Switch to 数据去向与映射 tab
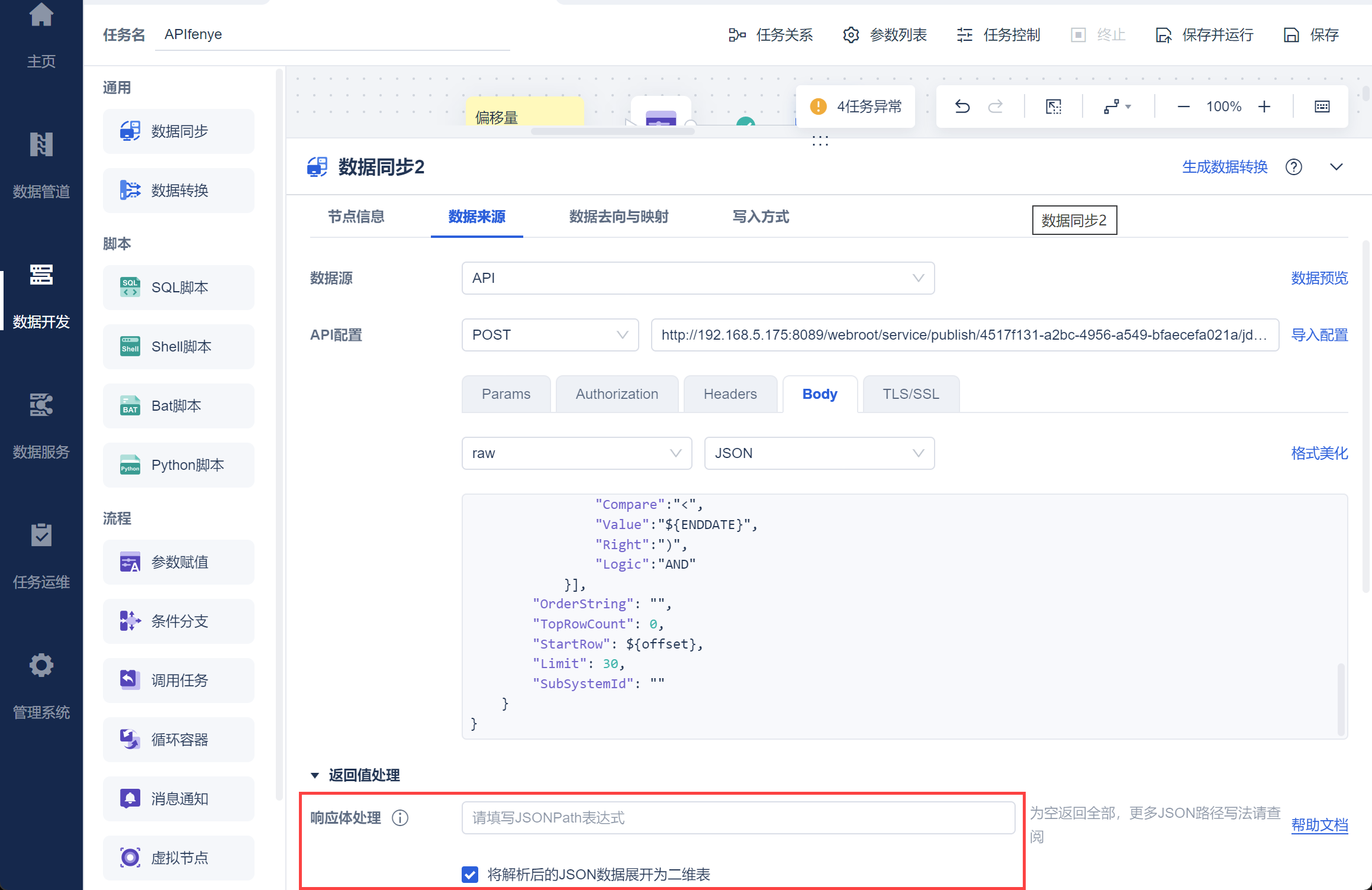This screenshot has width=1372, height=890. [x=619, y=217]
